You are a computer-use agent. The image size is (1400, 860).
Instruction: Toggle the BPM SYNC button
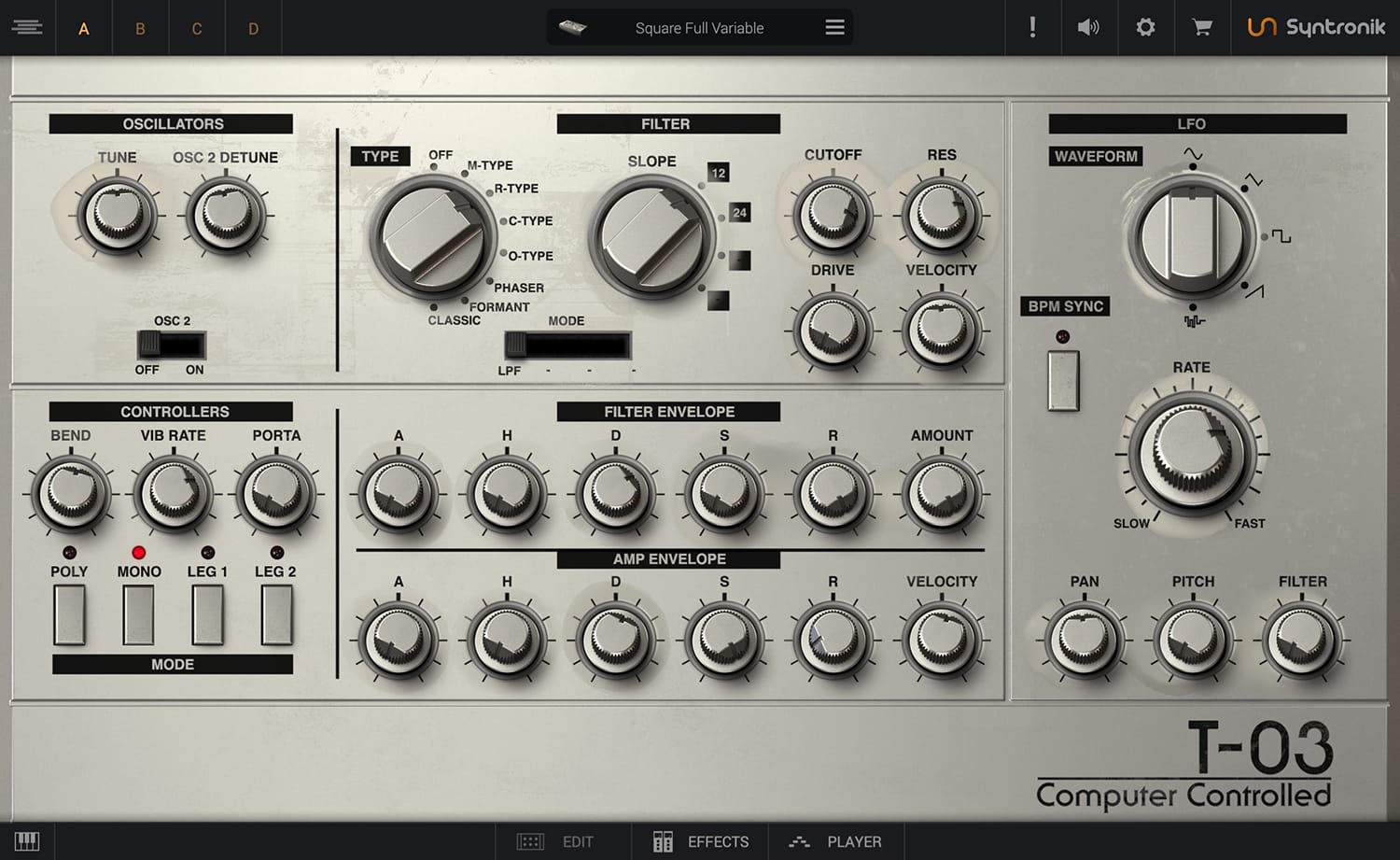click(x=1063, y=380)
